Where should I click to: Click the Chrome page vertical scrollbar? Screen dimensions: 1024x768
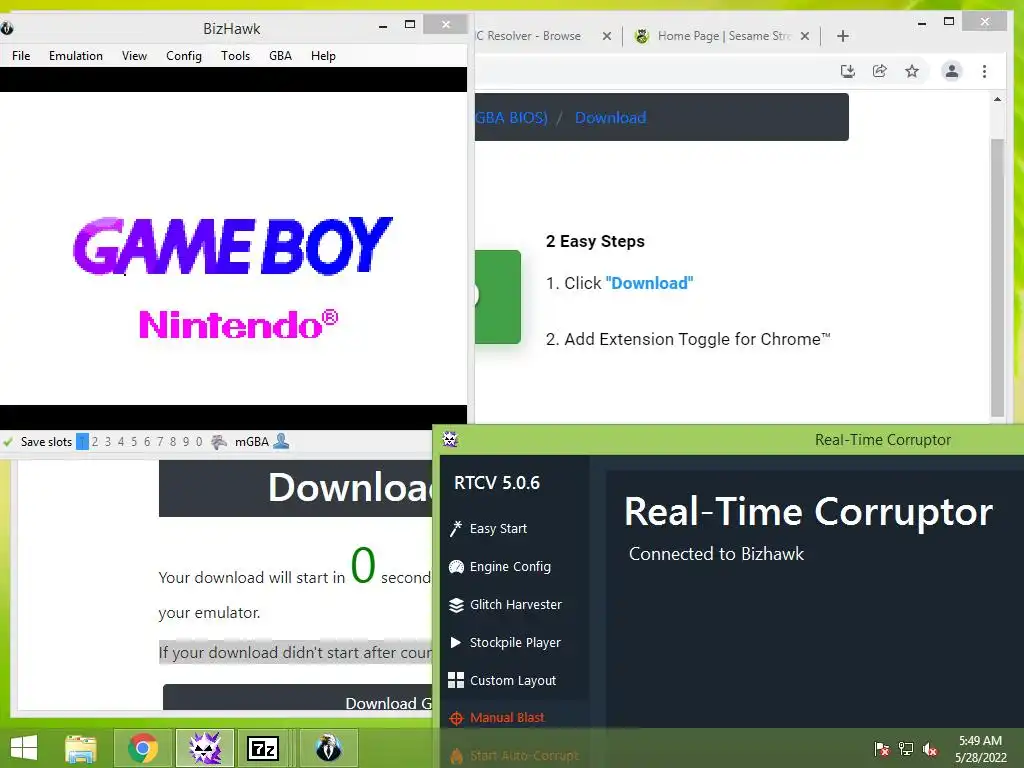[997, 278]
